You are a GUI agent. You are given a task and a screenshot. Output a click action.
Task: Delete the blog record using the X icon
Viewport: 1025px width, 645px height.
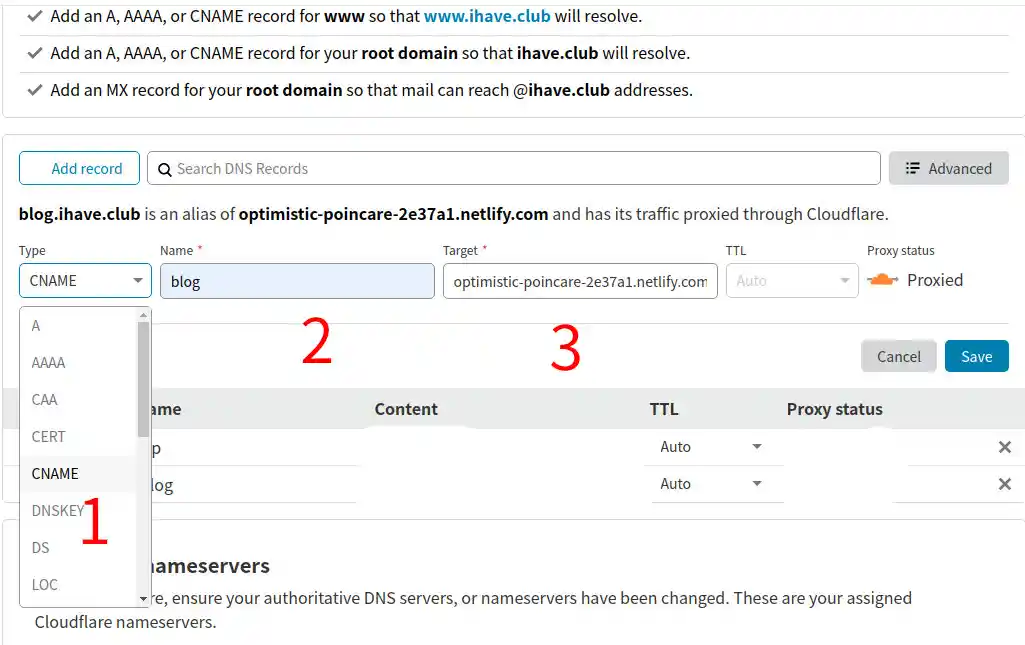coord(1004,484)
